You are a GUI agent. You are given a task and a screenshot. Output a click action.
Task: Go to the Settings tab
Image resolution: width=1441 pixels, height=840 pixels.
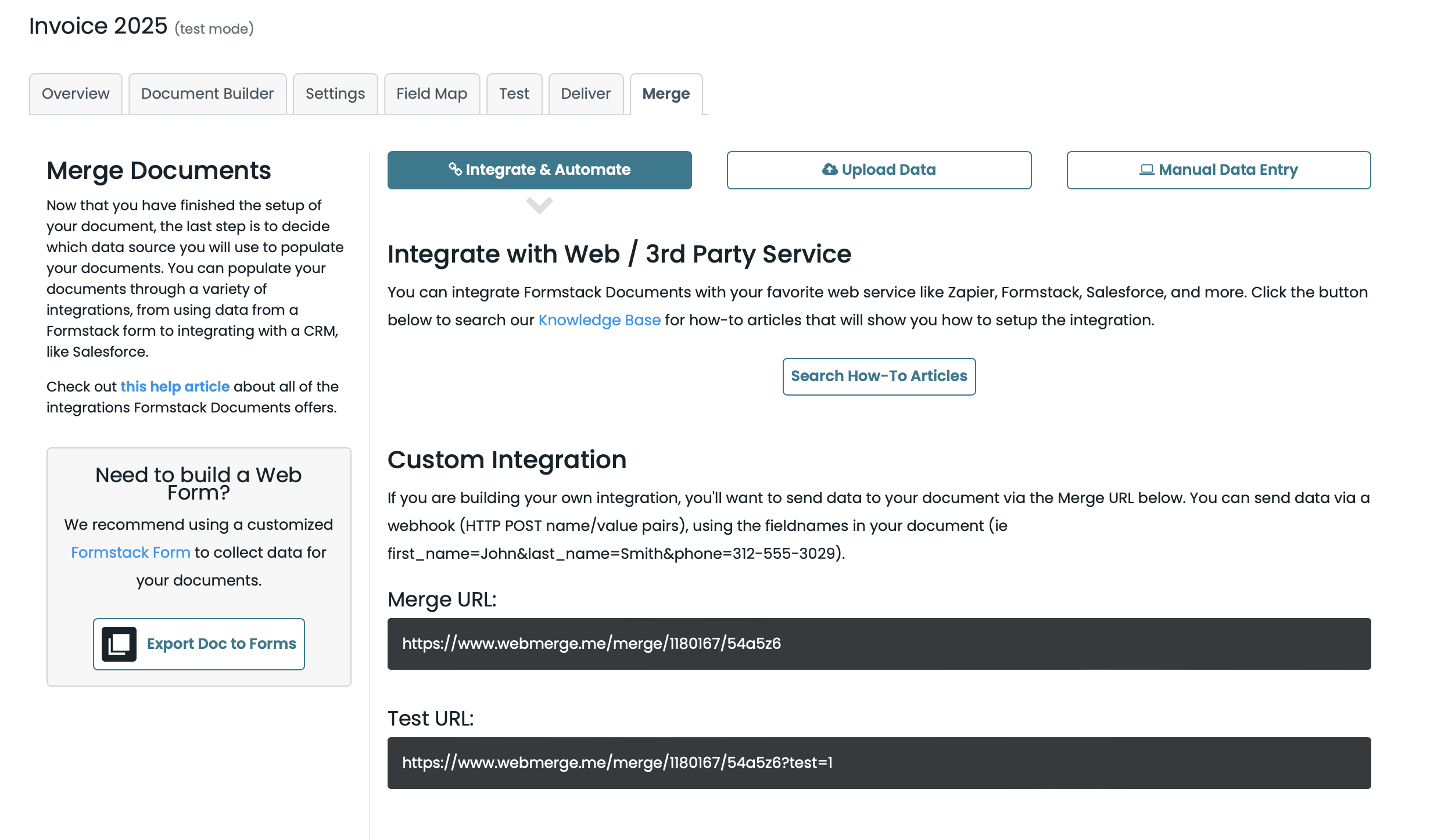click(335, 94)
